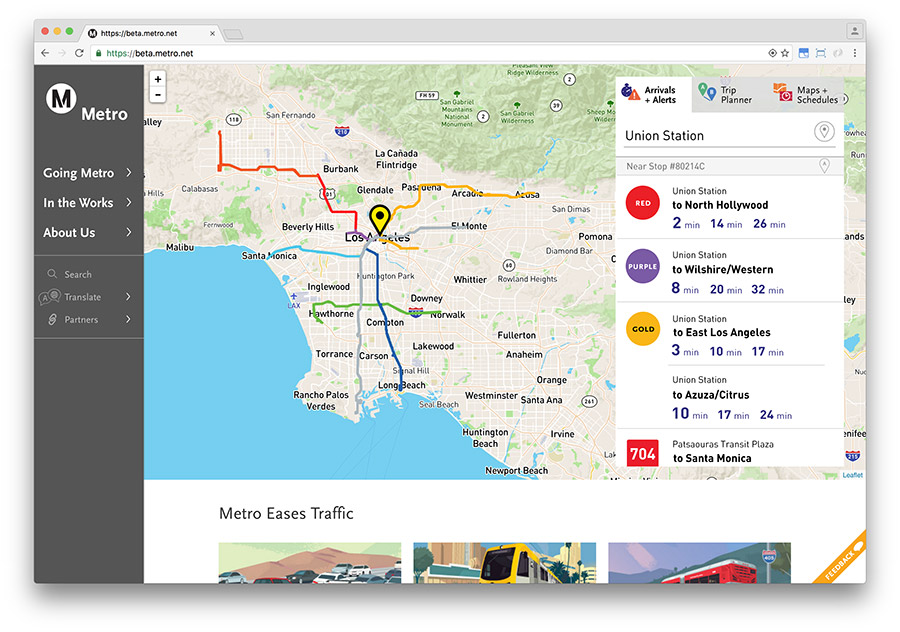Open the traffic cars article thumbnail

click(x=310, y=563)
